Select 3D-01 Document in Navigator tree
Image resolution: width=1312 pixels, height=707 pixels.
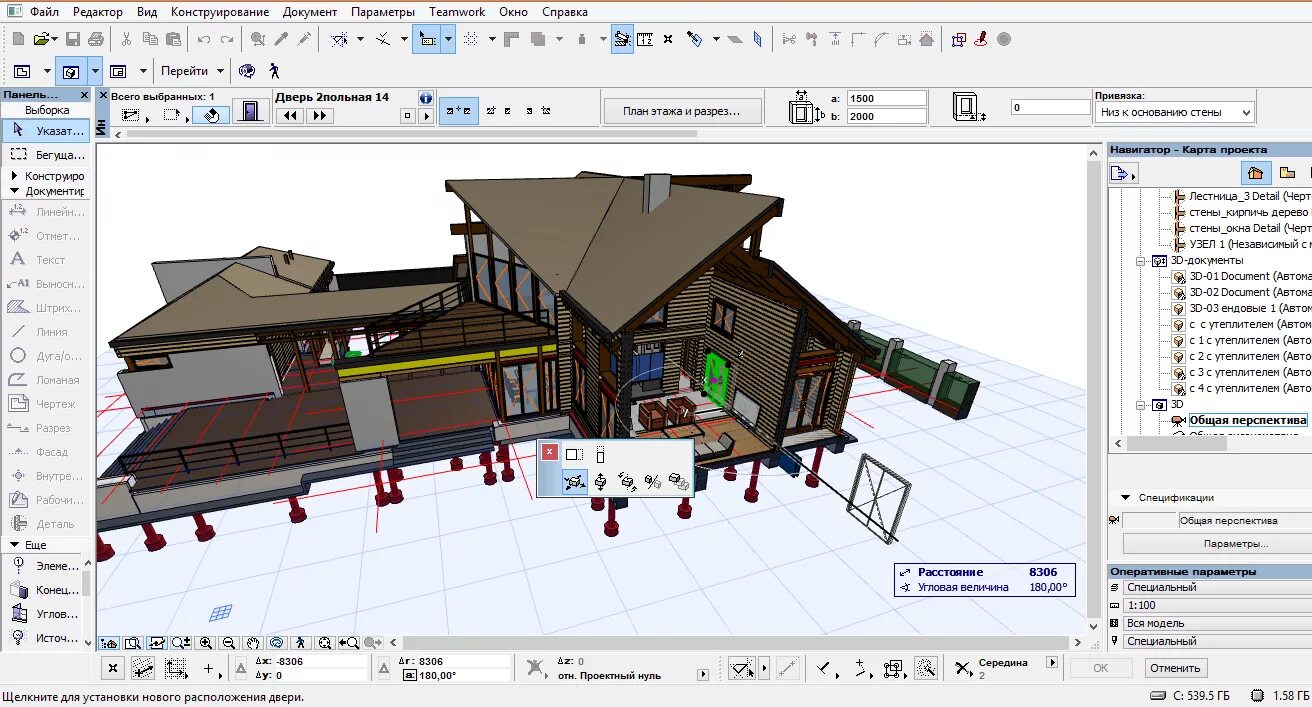click(x=1248, y=276)
